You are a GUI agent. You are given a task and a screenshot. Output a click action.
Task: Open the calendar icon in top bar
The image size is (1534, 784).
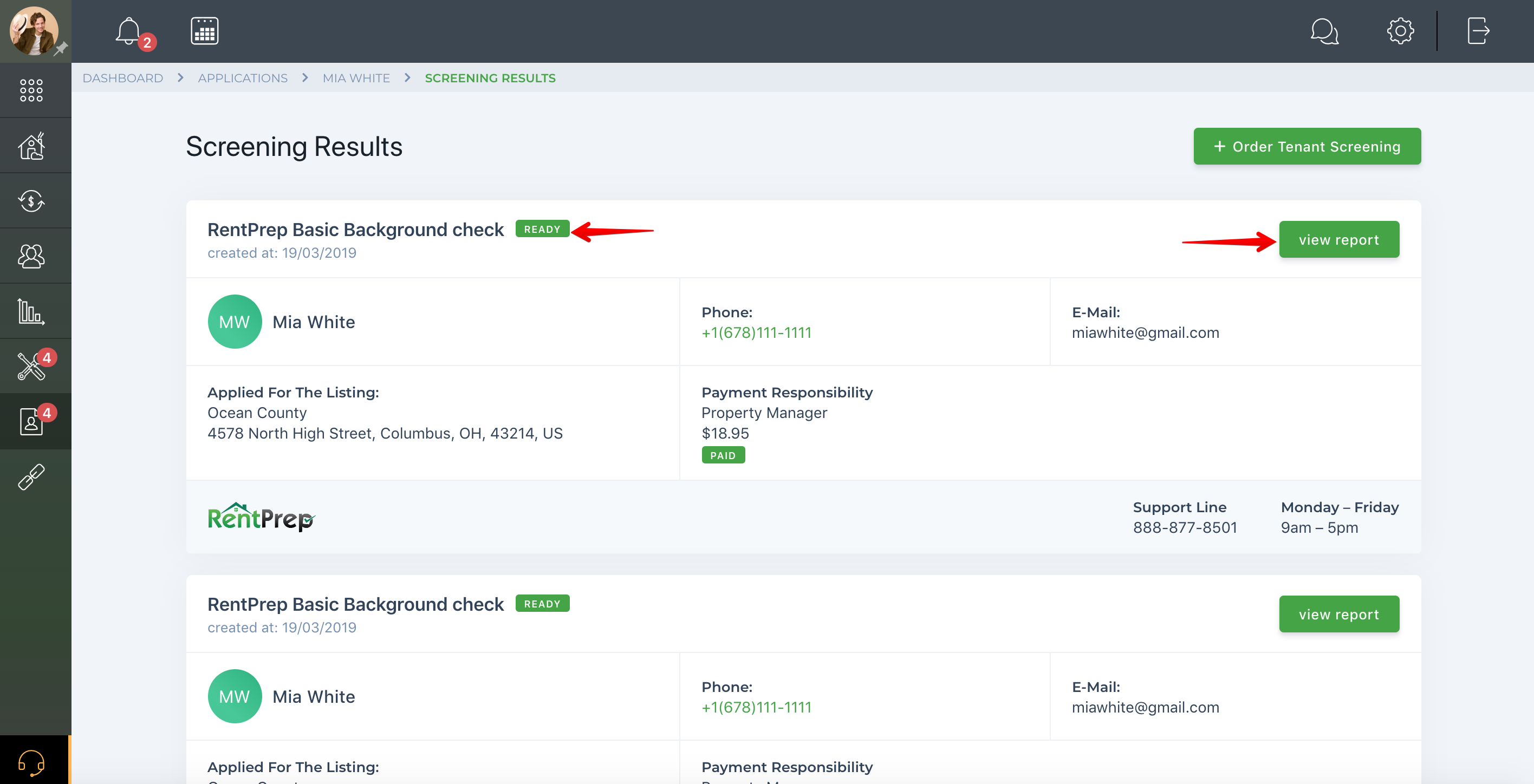coord(204,31)
